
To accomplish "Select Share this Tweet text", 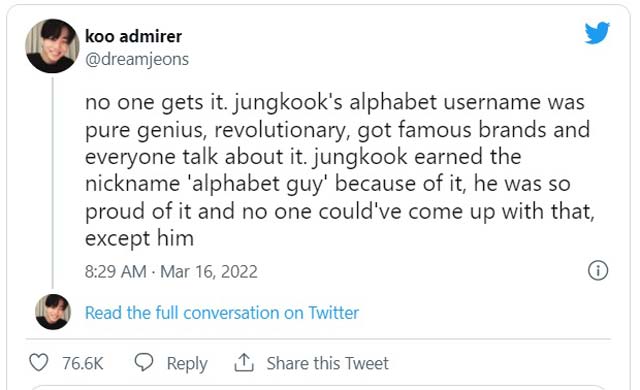I will click(x=327, y=363).
